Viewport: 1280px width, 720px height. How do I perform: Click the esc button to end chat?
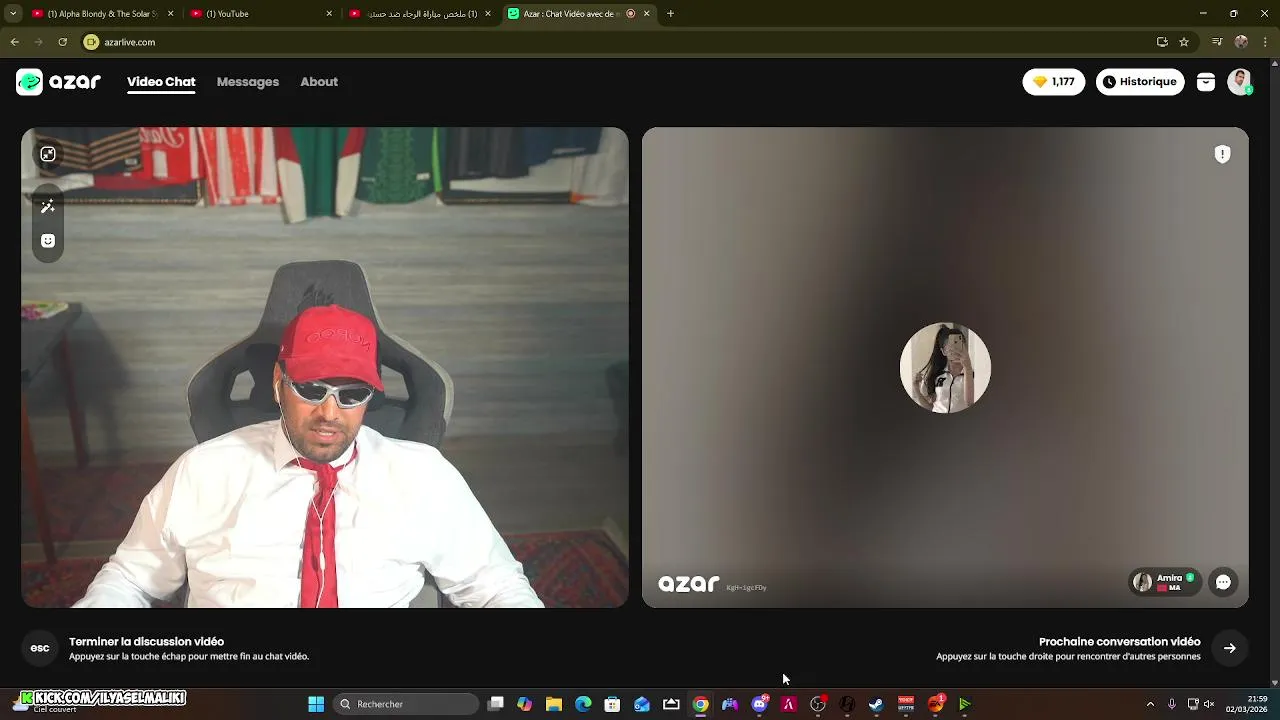40,648
